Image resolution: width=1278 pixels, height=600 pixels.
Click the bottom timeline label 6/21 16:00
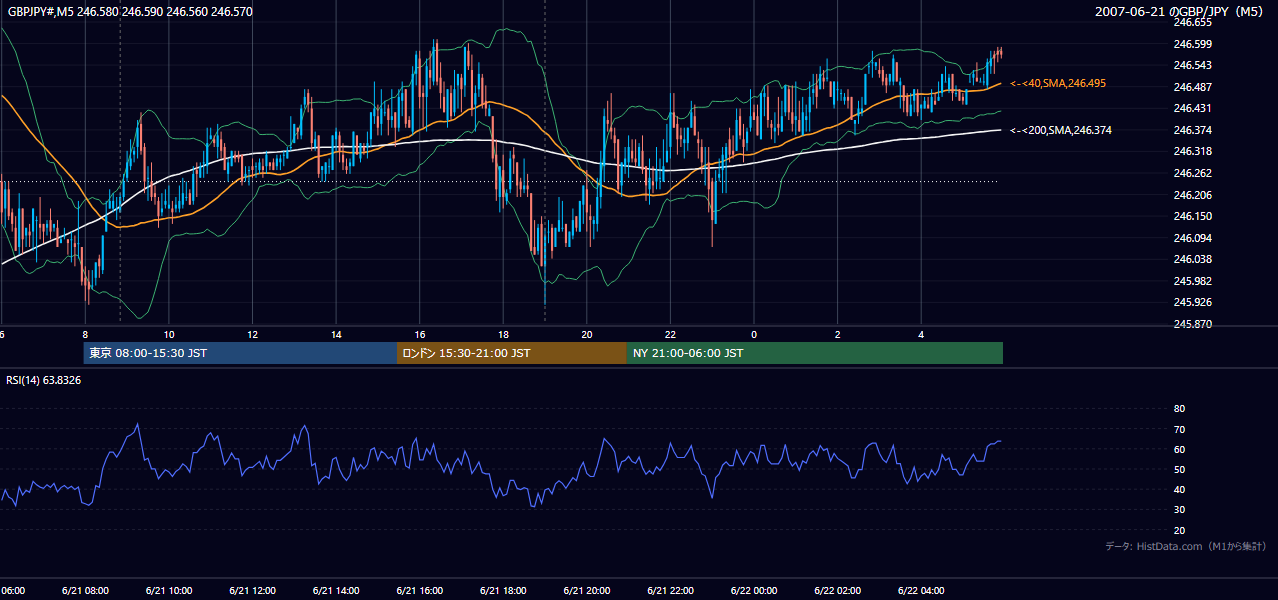419,591
